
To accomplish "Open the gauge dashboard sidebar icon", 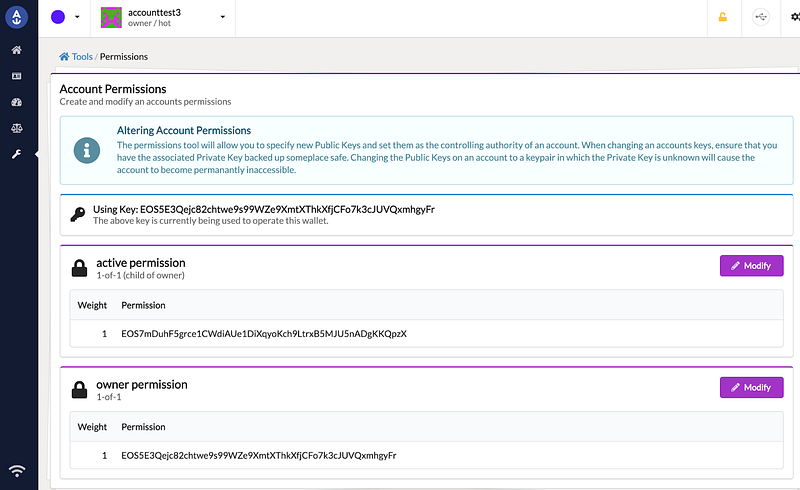I will tap(17, 102).
